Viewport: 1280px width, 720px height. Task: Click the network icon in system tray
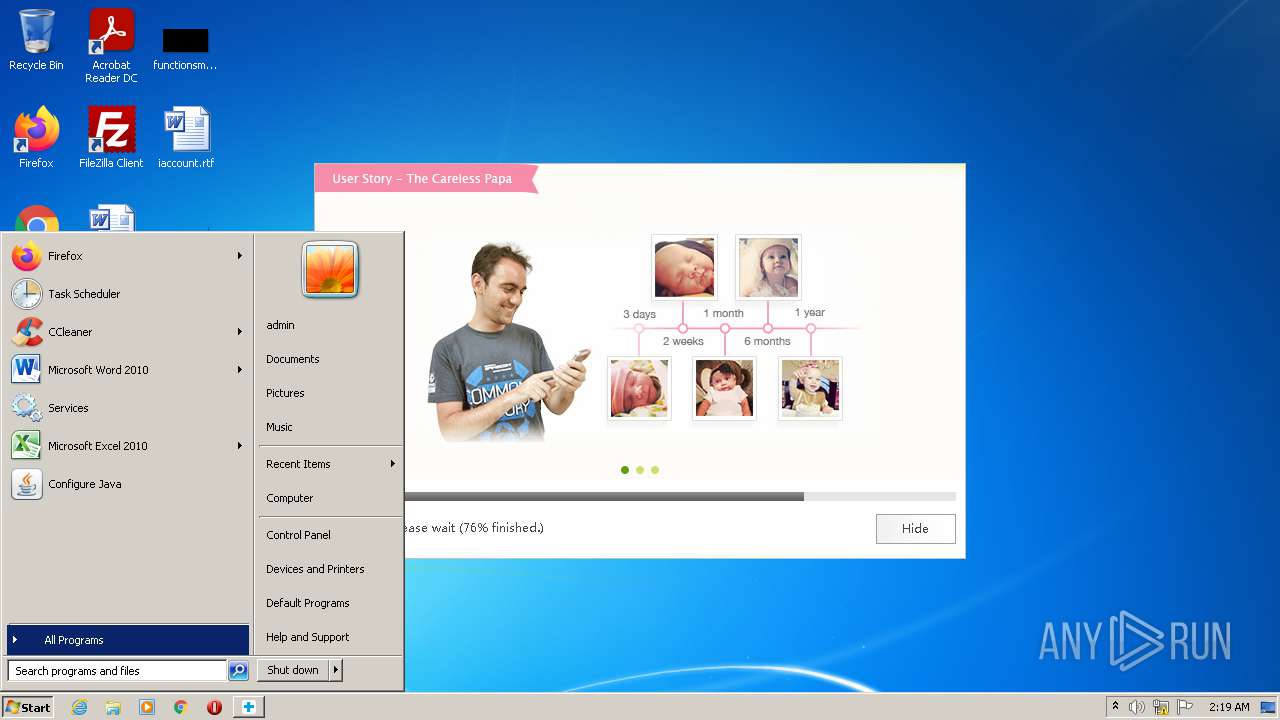click(1161, 707)
